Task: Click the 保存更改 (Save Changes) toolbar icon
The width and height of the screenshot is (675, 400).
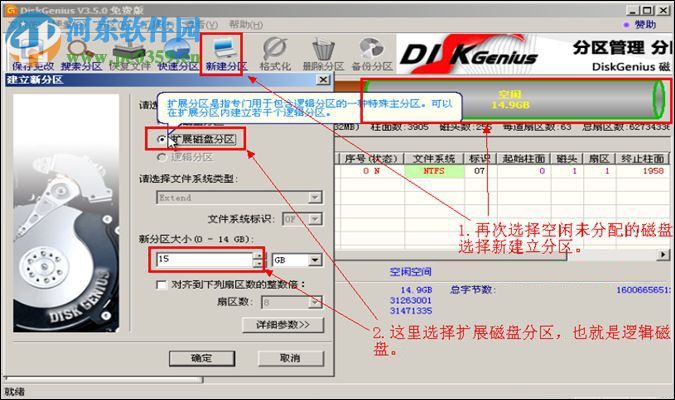Action: pyautogui.click(x=33, y=55)
